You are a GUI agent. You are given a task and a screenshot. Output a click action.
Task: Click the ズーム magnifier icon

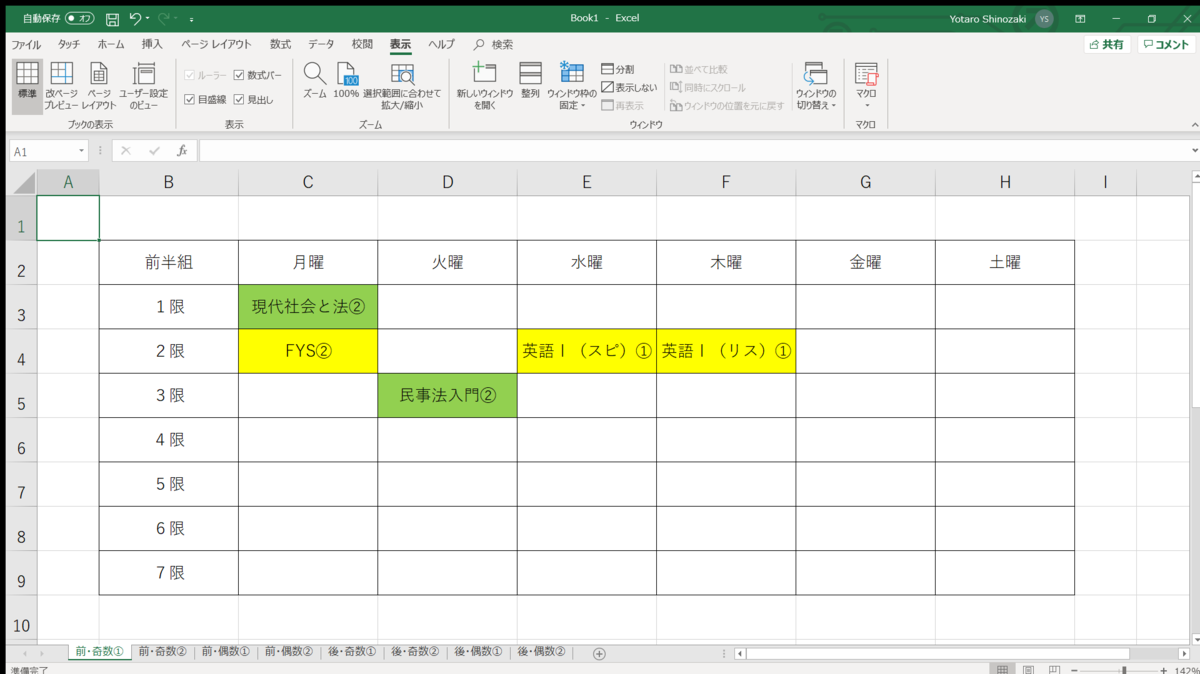pyautogui.click(x=314, y=74)
